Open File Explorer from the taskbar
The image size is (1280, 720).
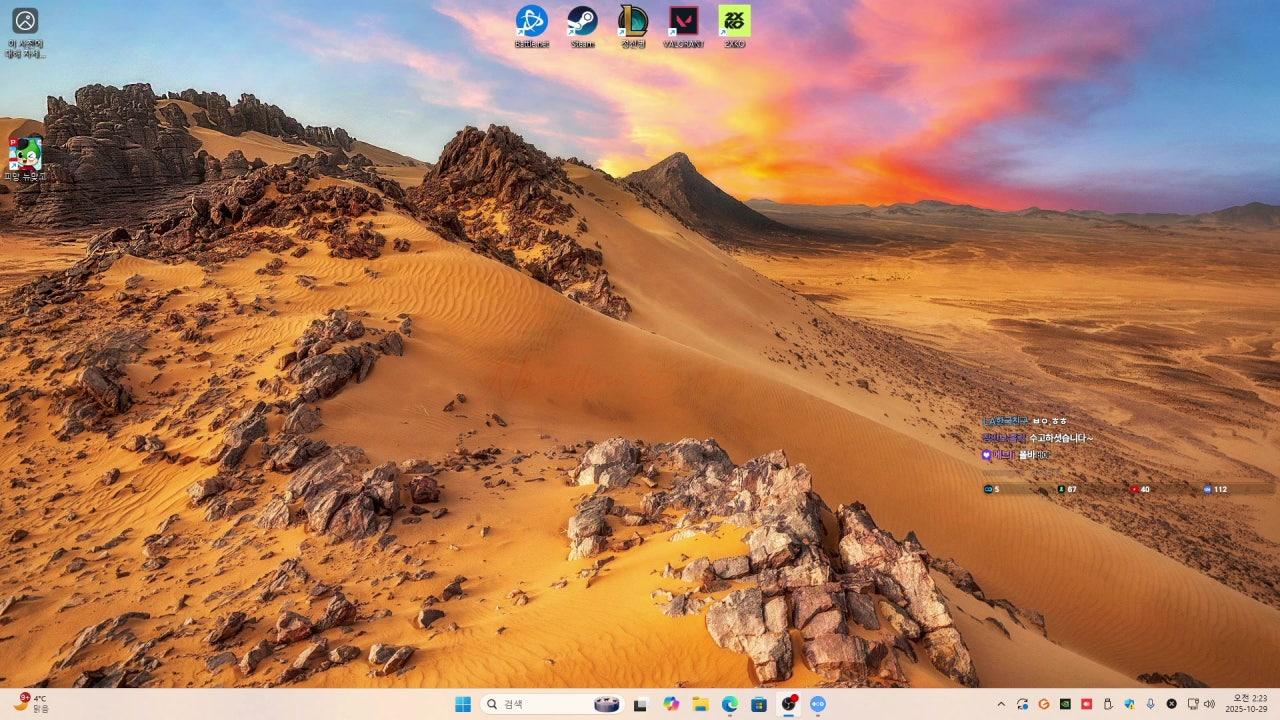click(x=700, y=704)
